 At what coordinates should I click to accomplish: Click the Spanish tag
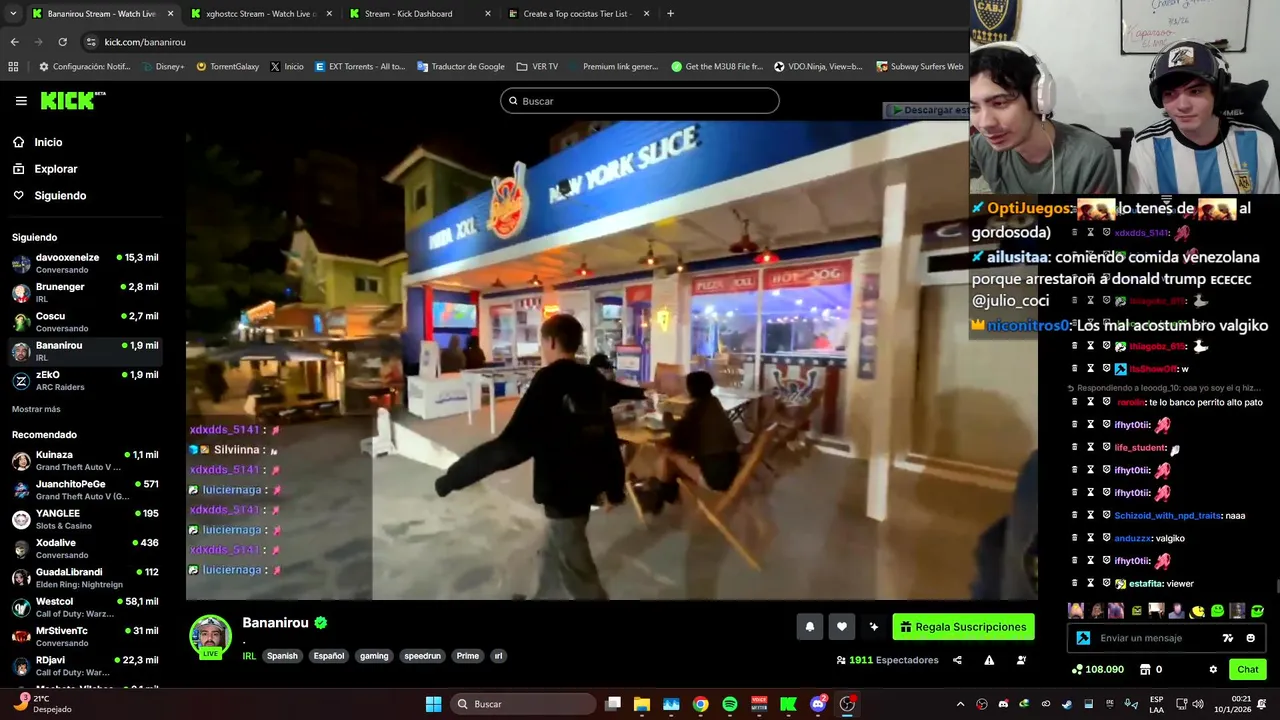[282, 656]
